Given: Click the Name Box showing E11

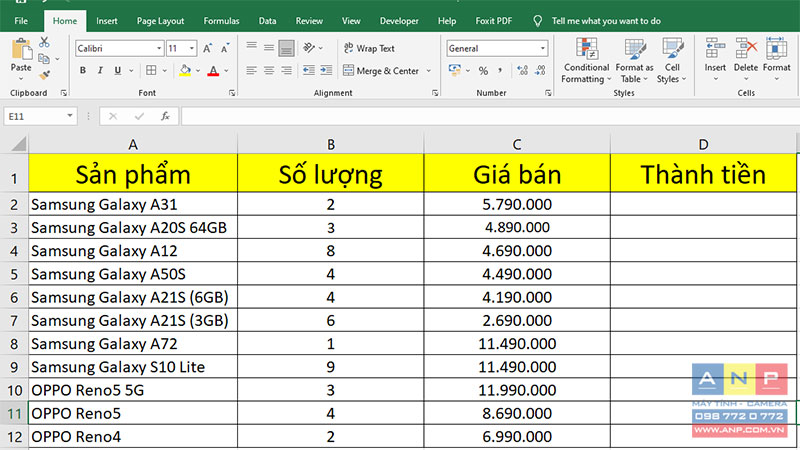Looking at the screenshot, I should tap(40, 116).
